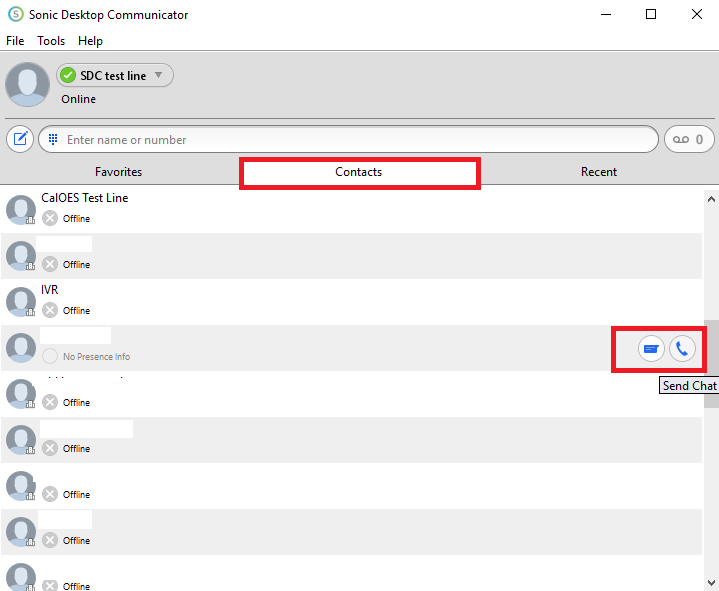
Task: Close the Sonic Desktop Communicator window
Action: pos(697,14)
